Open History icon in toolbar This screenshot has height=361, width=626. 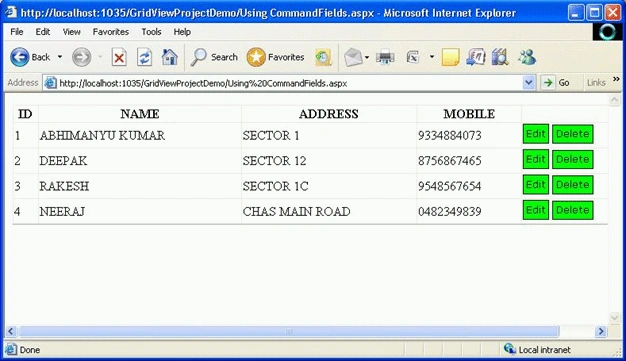click(323, 58)
